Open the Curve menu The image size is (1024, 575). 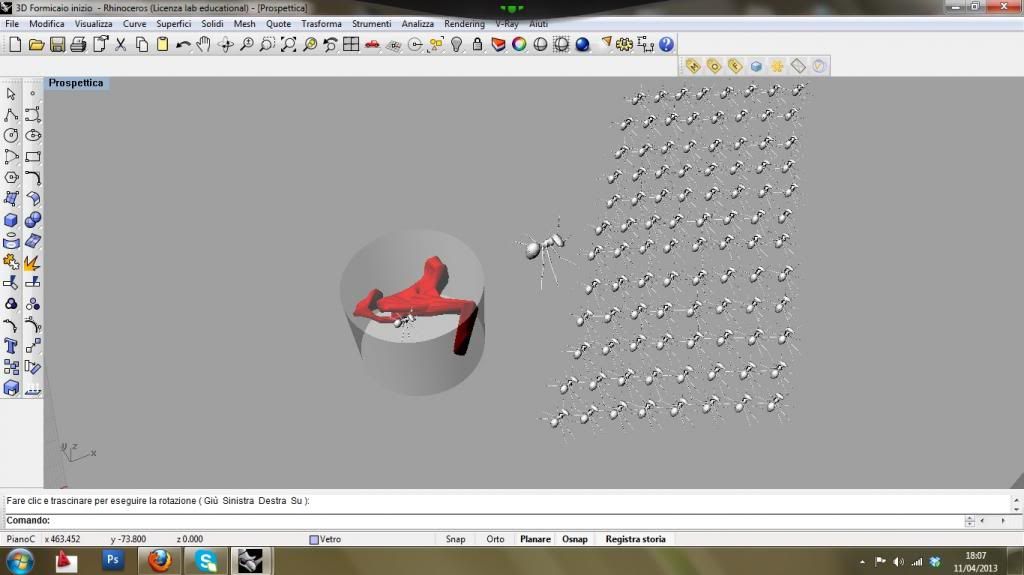(x=135, y=24)
